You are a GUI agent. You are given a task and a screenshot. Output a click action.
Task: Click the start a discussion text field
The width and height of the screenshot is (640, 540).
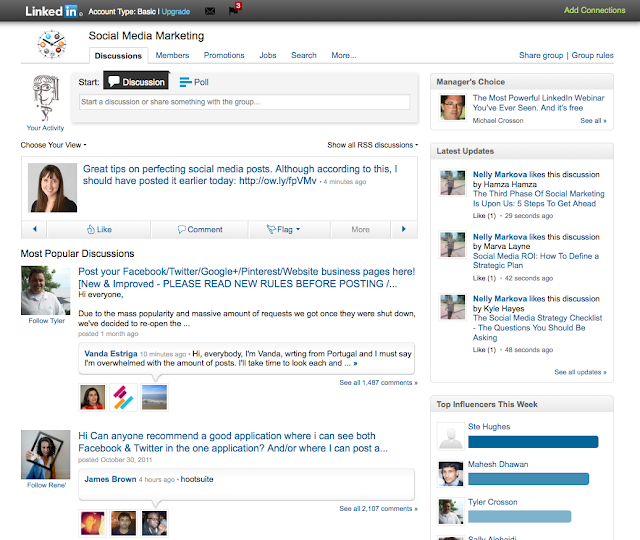(x=244, y=102)
